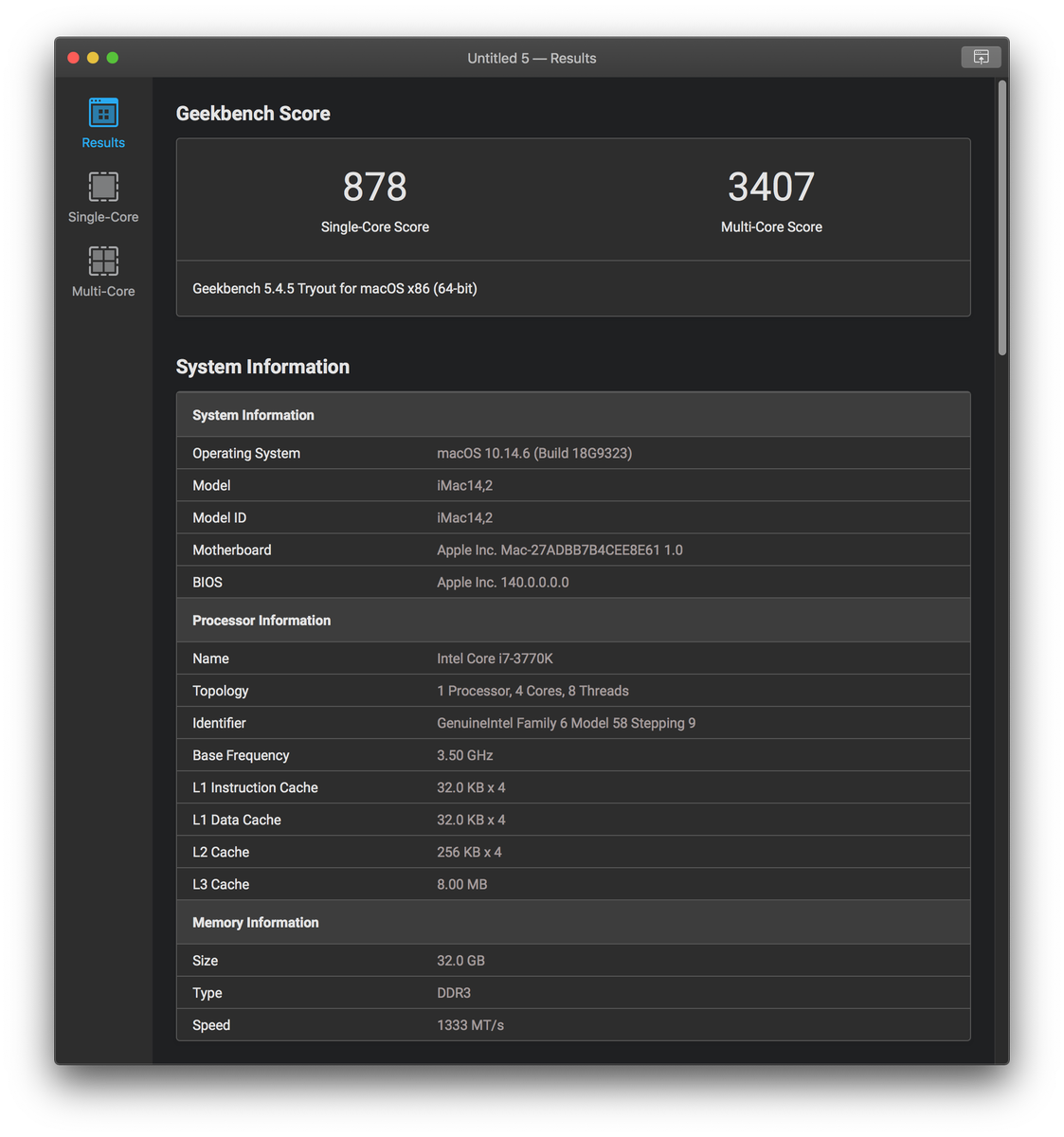Select the 256 KB x 4 value
The width and height of the screenshot is (1064, 1137).
(x=469, y=852)
